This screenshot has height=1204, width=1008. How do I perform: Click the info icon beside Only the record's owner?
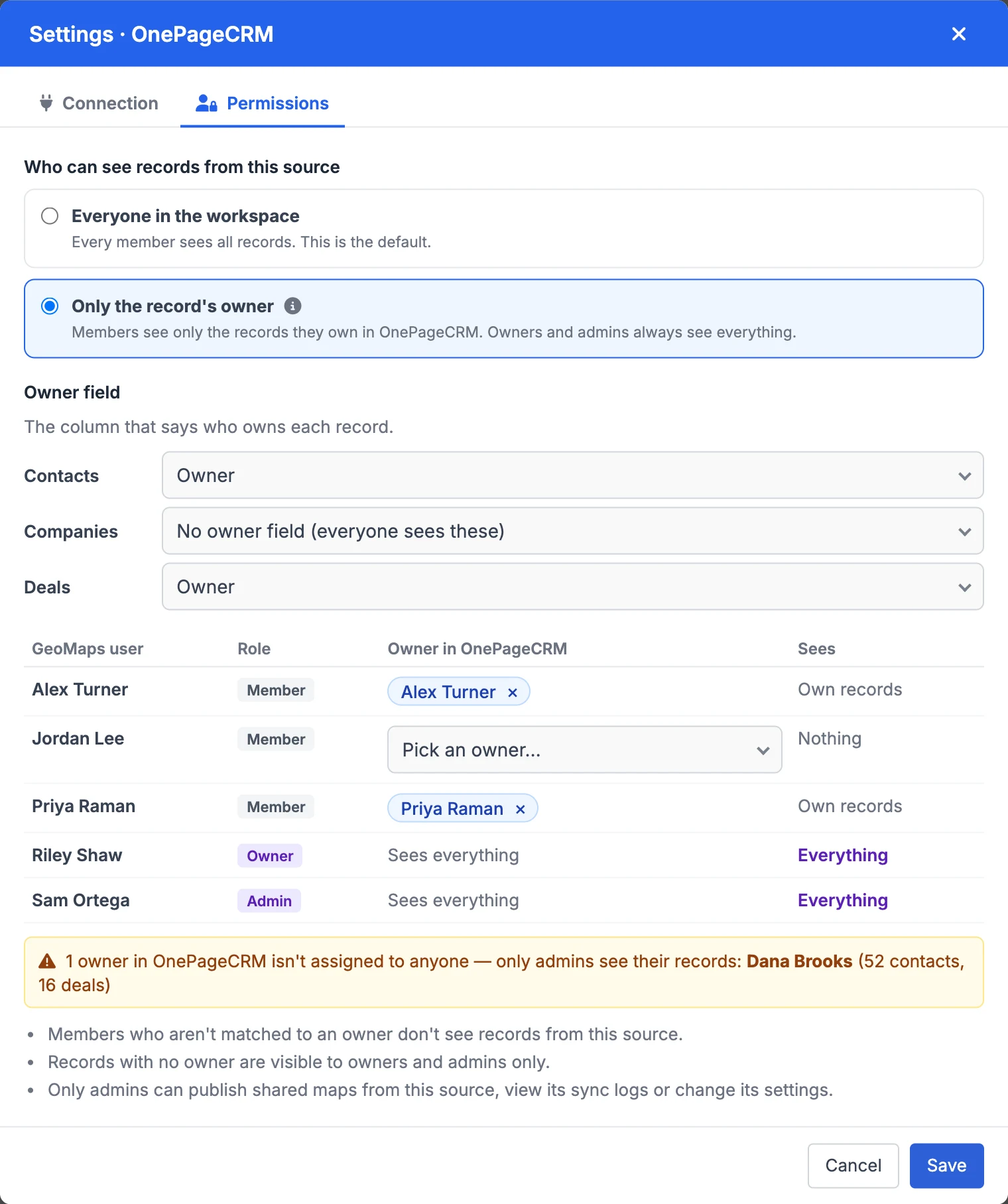(292, 306)
